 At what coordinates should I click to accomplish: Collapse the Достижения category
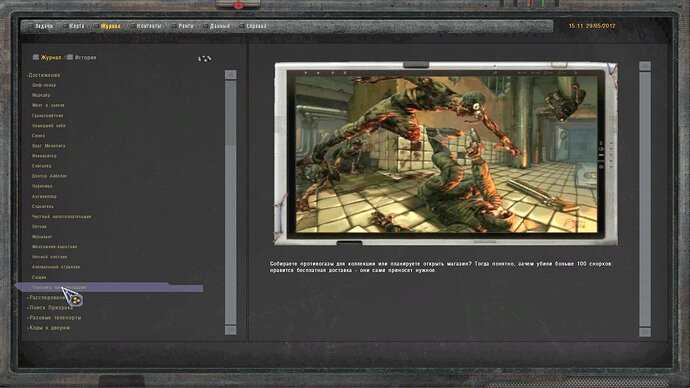[43, 75]
